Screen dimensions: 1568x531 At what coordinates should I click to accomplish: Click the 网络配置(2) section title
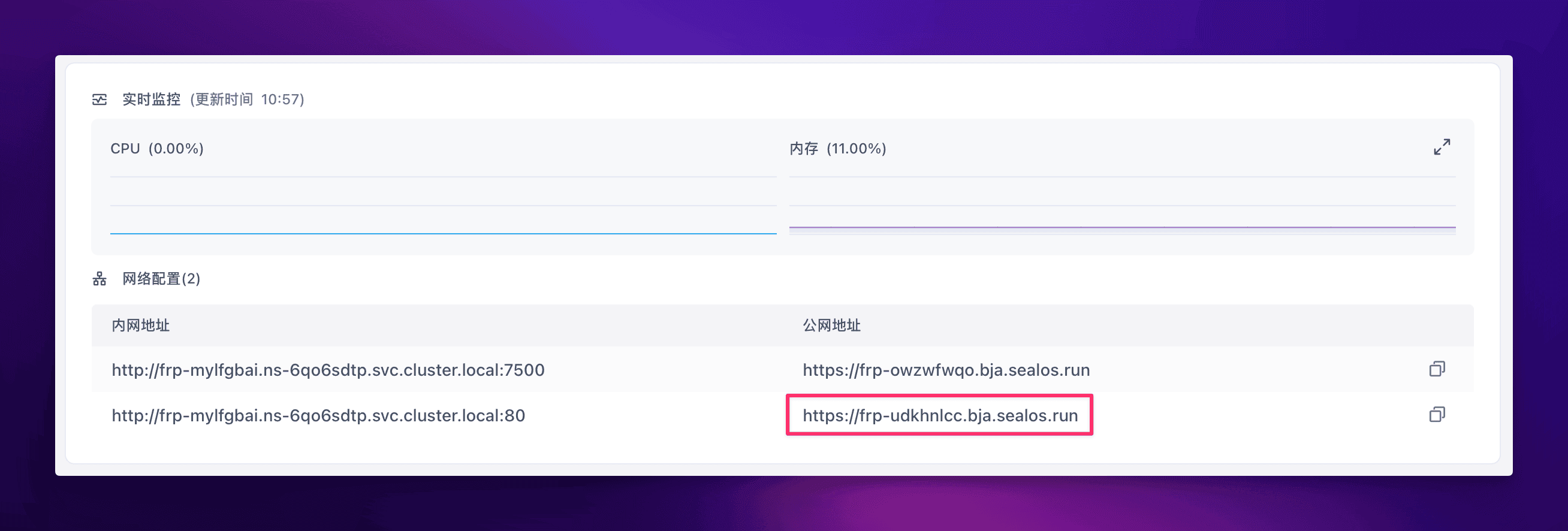(161, 279)
